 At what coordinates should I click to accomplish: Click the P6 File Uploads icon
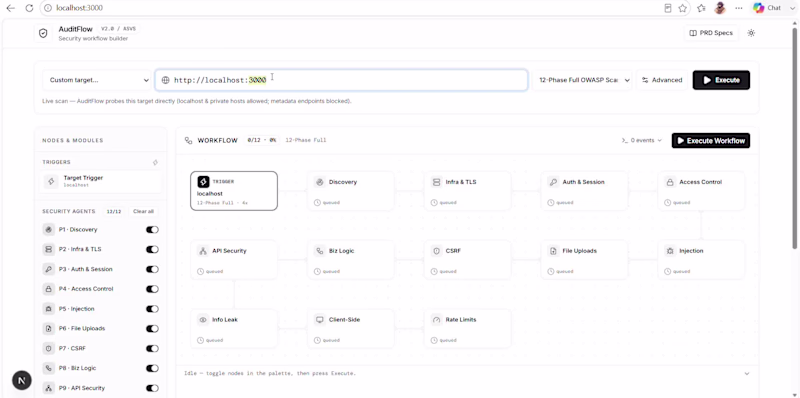(x=48, y=329)
